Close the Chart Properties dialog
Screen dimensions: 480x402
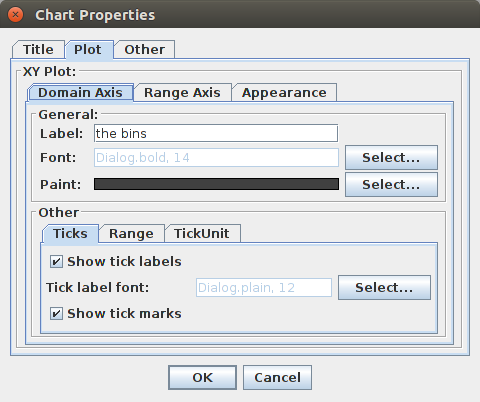coord(15,15)
